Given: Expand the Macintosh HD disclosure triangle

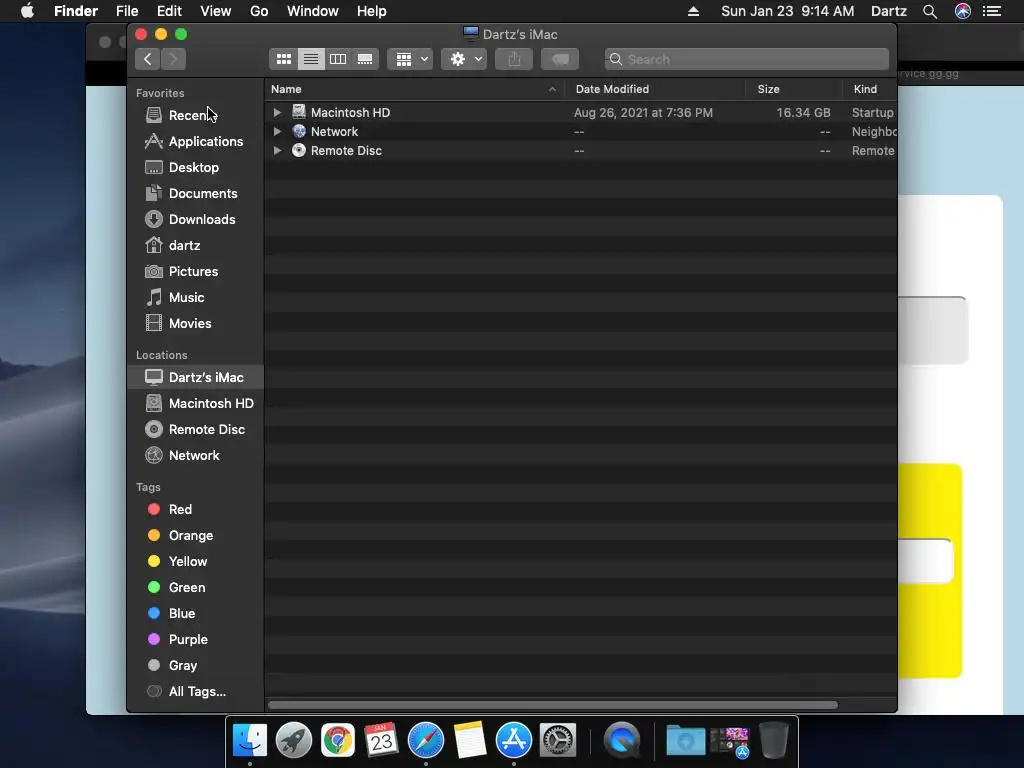Looking at the screenshot, I should (x=278, y=112).
